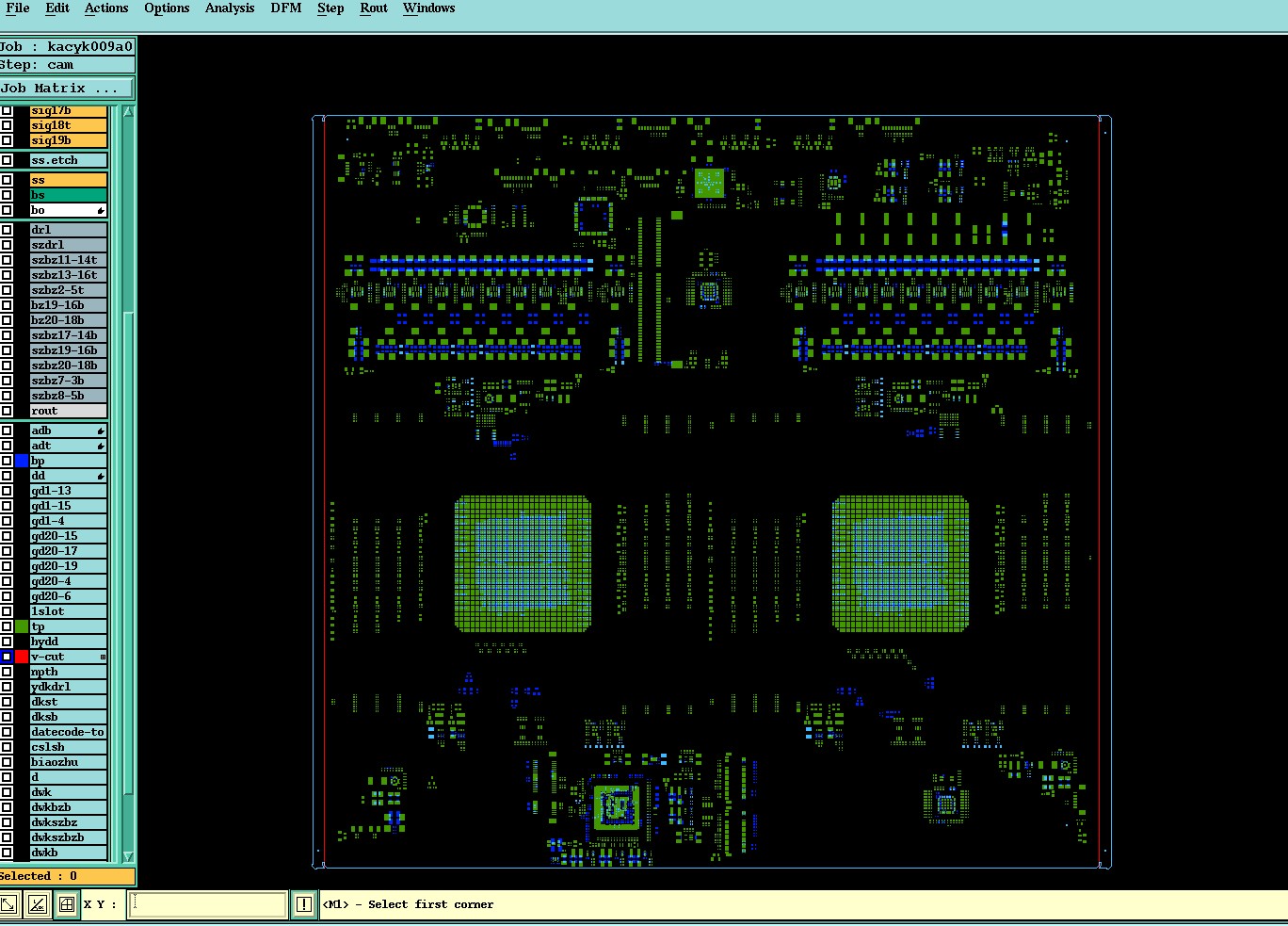
Task: Open the Rout menu
Action: [x=374, y=8]
